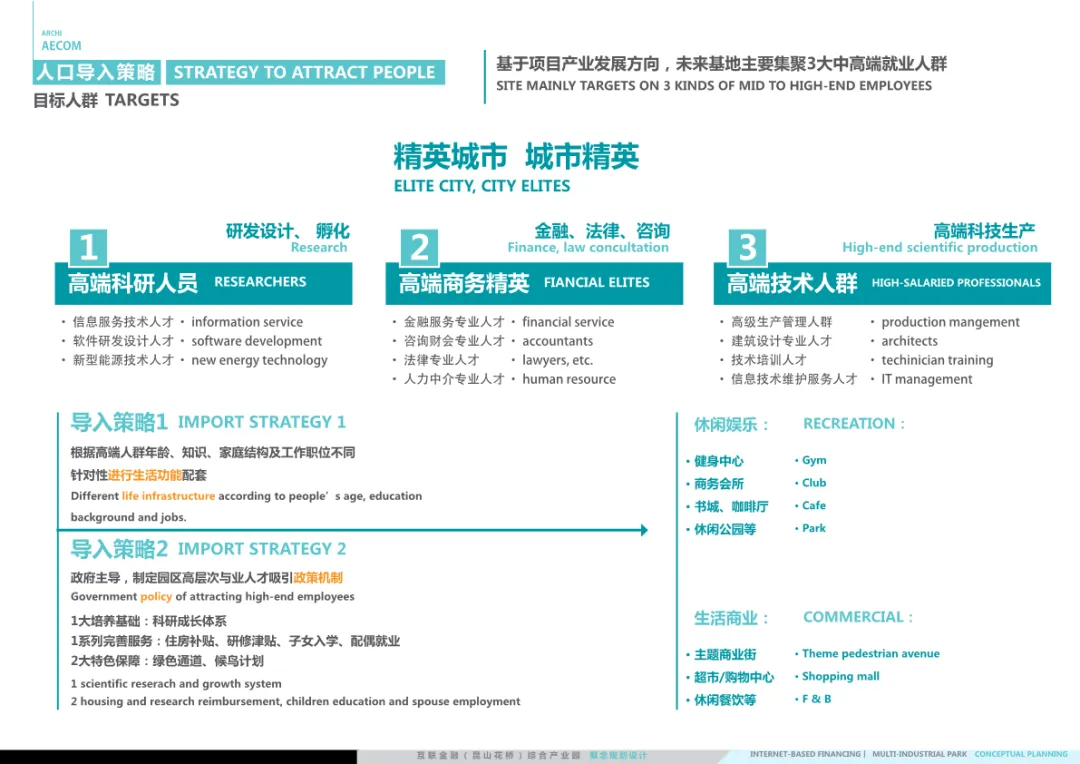Viewport: 1080px width, 764px height.
Task: Click the 'IMPORT STRATEGY 2' heading
Action: click(x=262, y=549)
